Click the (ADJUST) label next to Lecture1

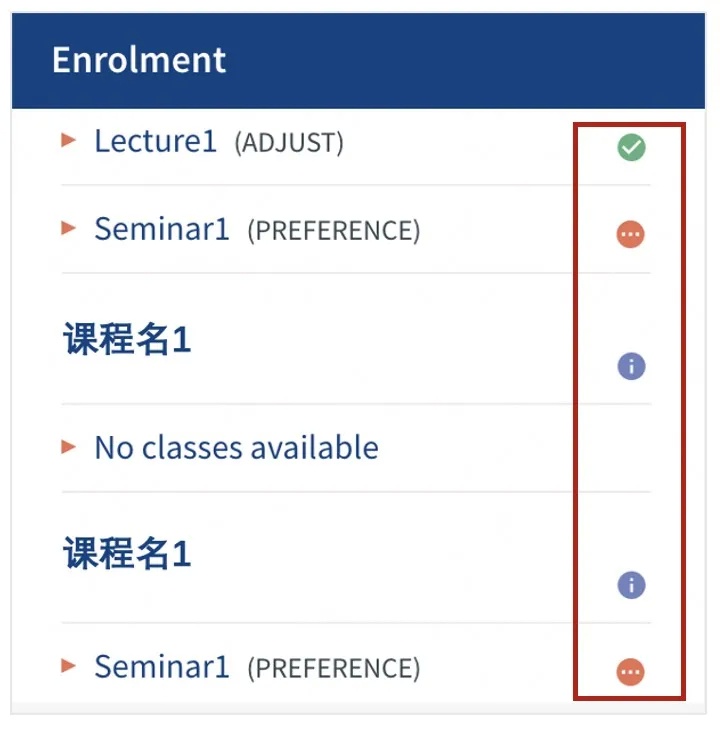point(289,142)
